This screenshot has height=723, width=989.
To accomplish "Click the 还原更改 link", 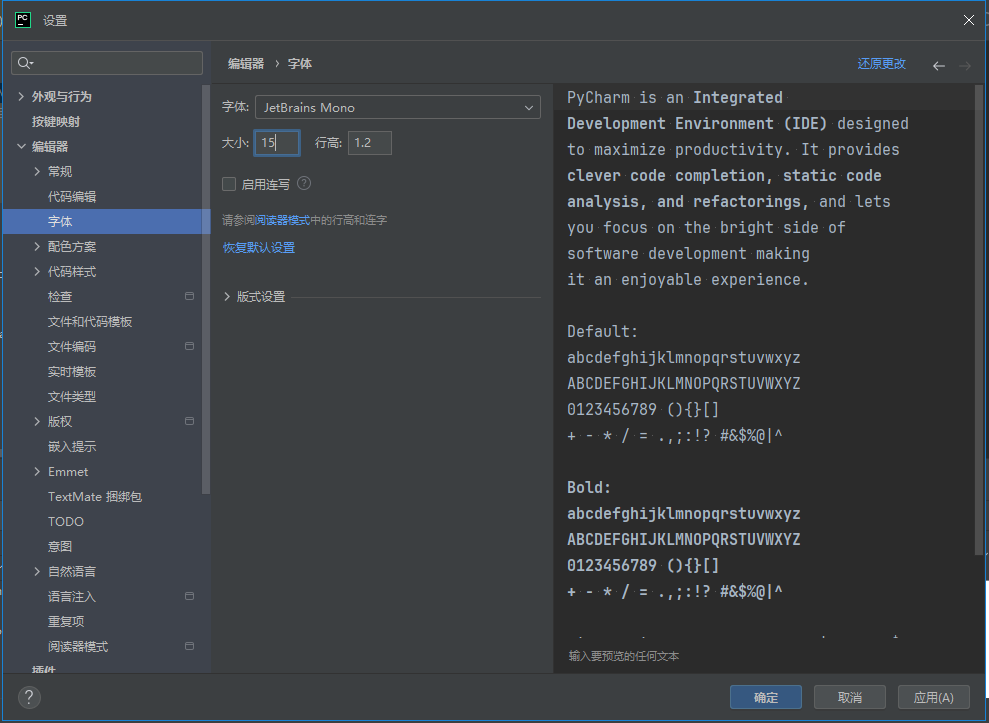I will click(881, 64).
